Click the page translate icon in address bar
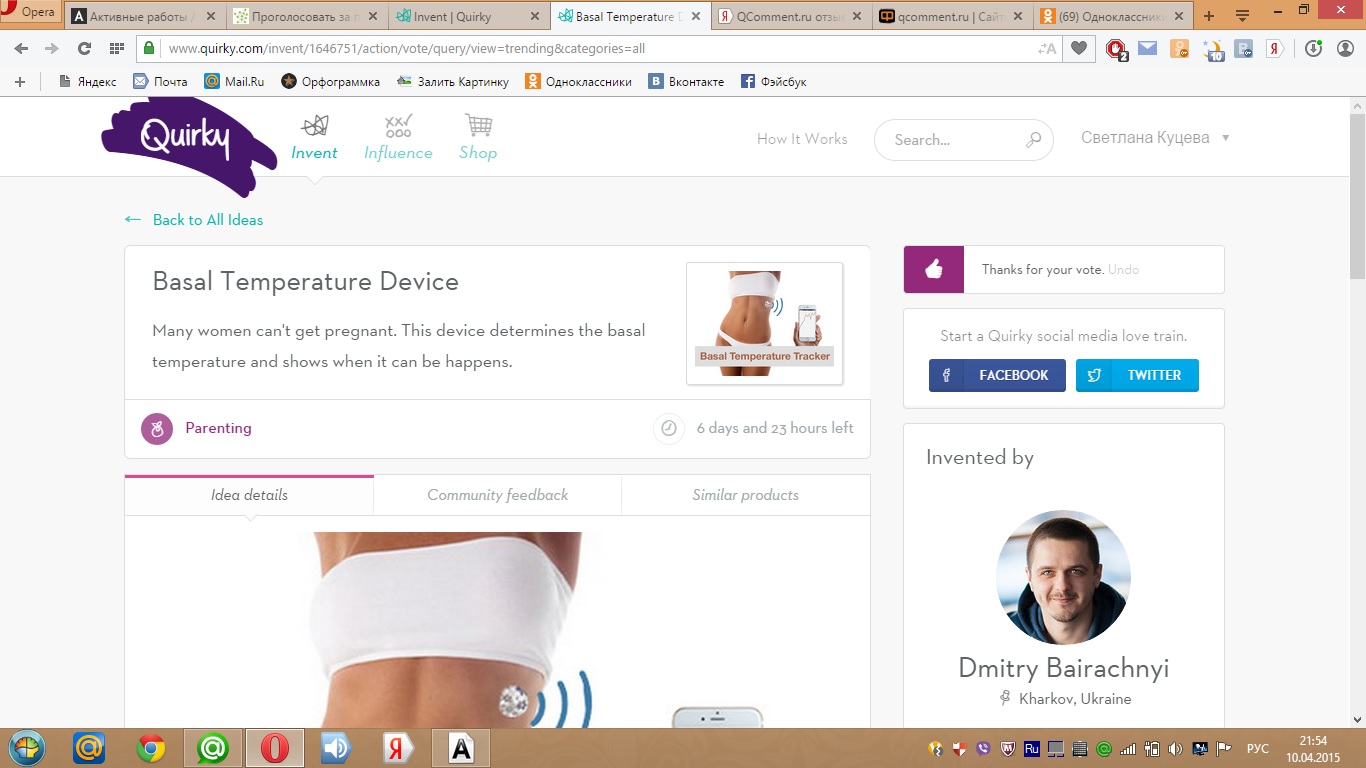The width and height of the screenshot is (1366, 768). pos(1047,48)
